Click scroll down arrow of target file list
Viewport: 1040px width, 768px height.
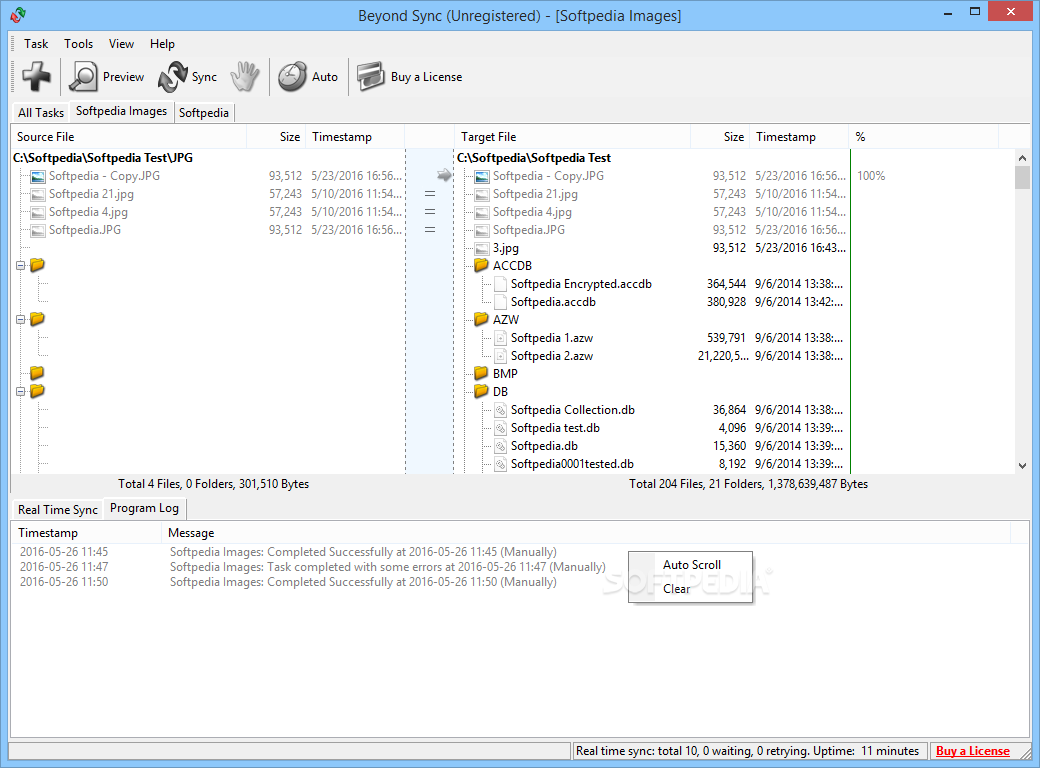(1022, 466)
